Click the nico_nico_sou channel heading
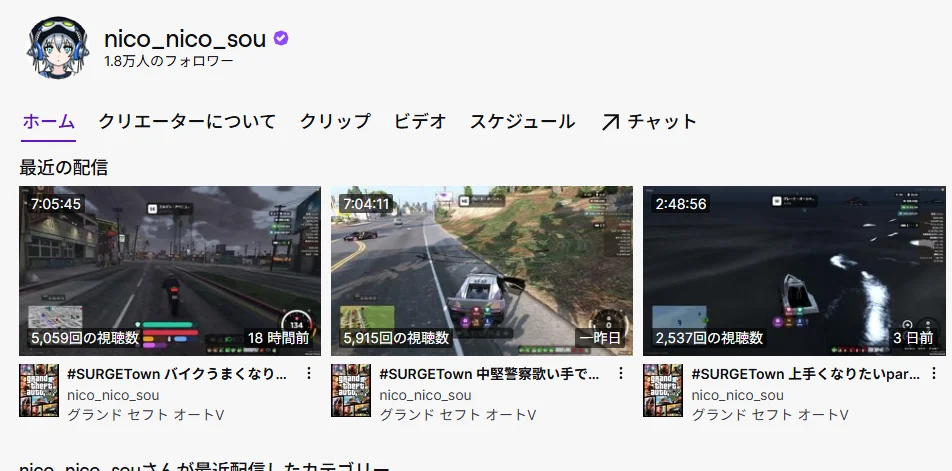Viewport: 952px width, 471px height. (185, 39)
